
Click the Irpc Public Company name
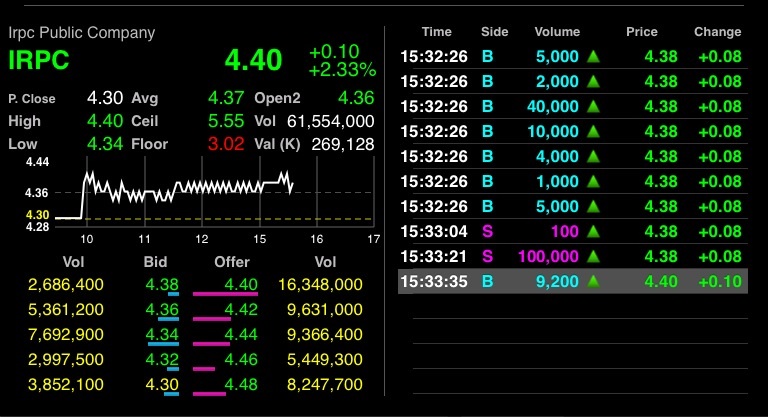point(81,33)
